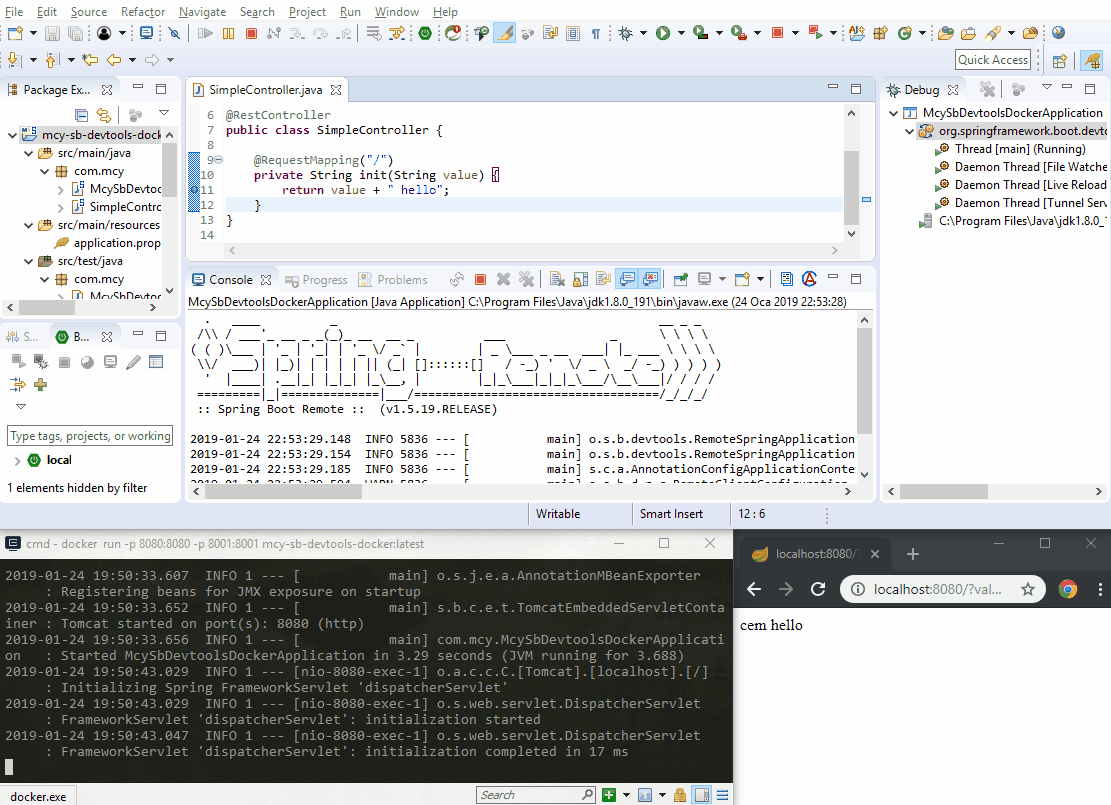Click the green Run launch button
Viewport: 1111px width, 805px height.
coord(662,34)
